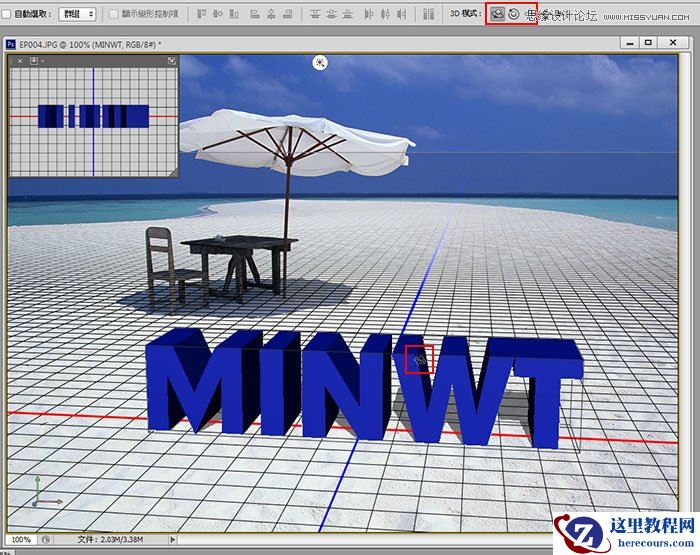Click the infinite light widget at canvas top
This screenshot has height=555, width=700.
click(x=320, y=63)
